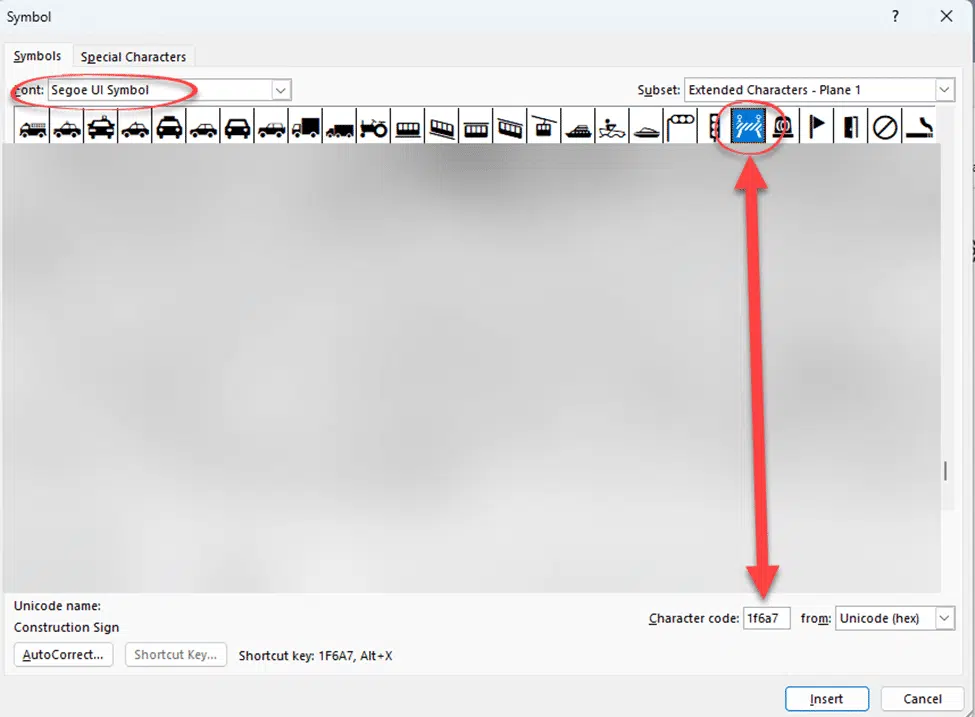This screenshot has height=717, width=975.
Task: Select the automobile side-view symbol
Action: [x=203, y=126]
